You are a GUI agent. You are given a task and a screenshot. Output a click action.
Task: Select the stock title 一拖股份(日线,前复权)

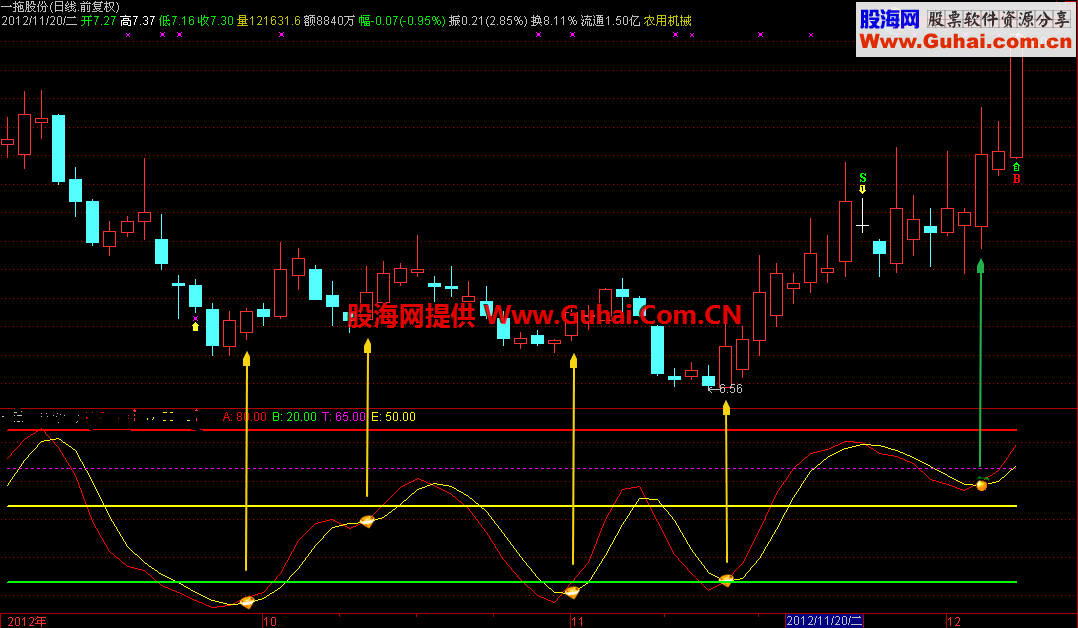(x=60, y=7)
